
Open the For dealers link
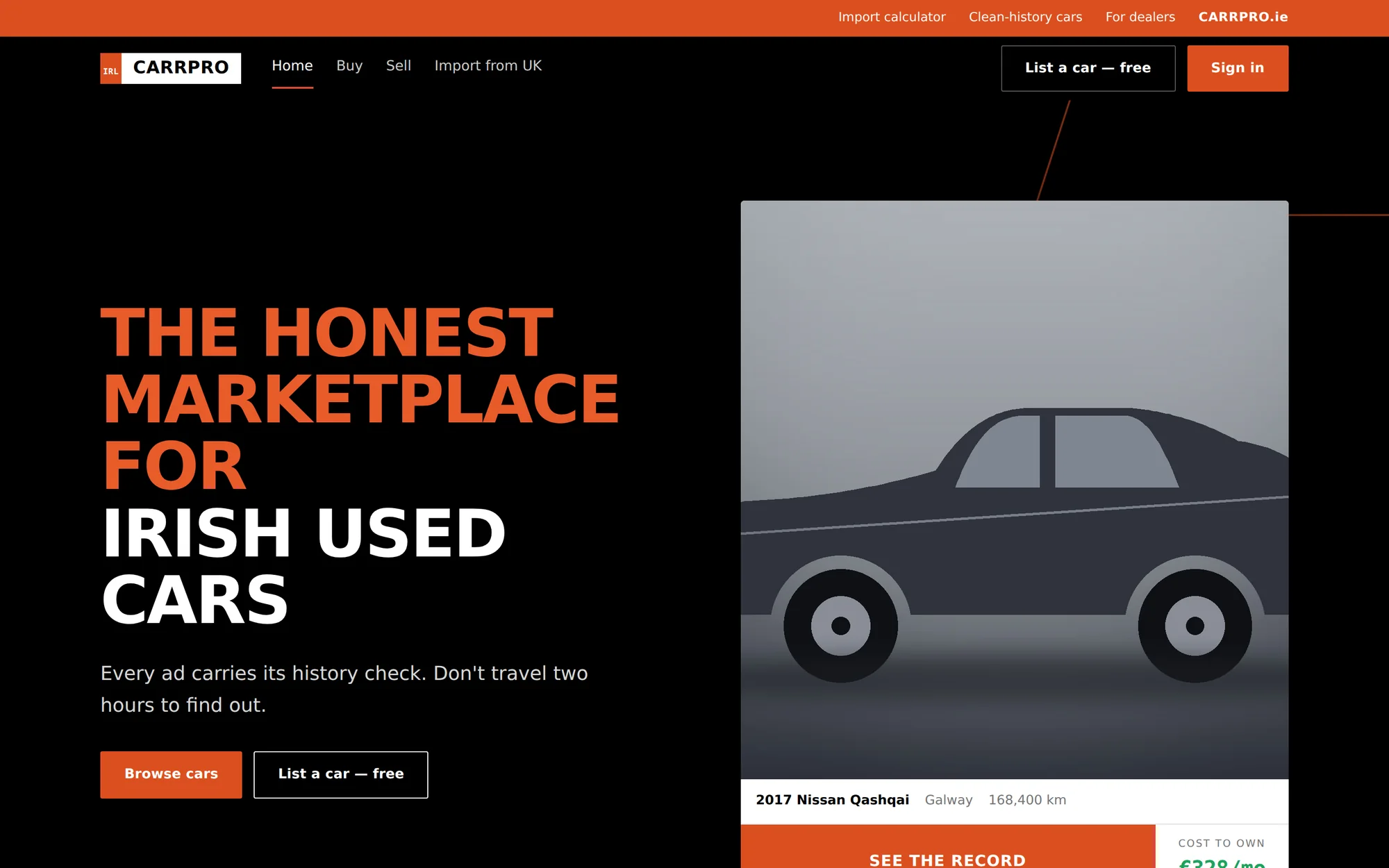1140,17
